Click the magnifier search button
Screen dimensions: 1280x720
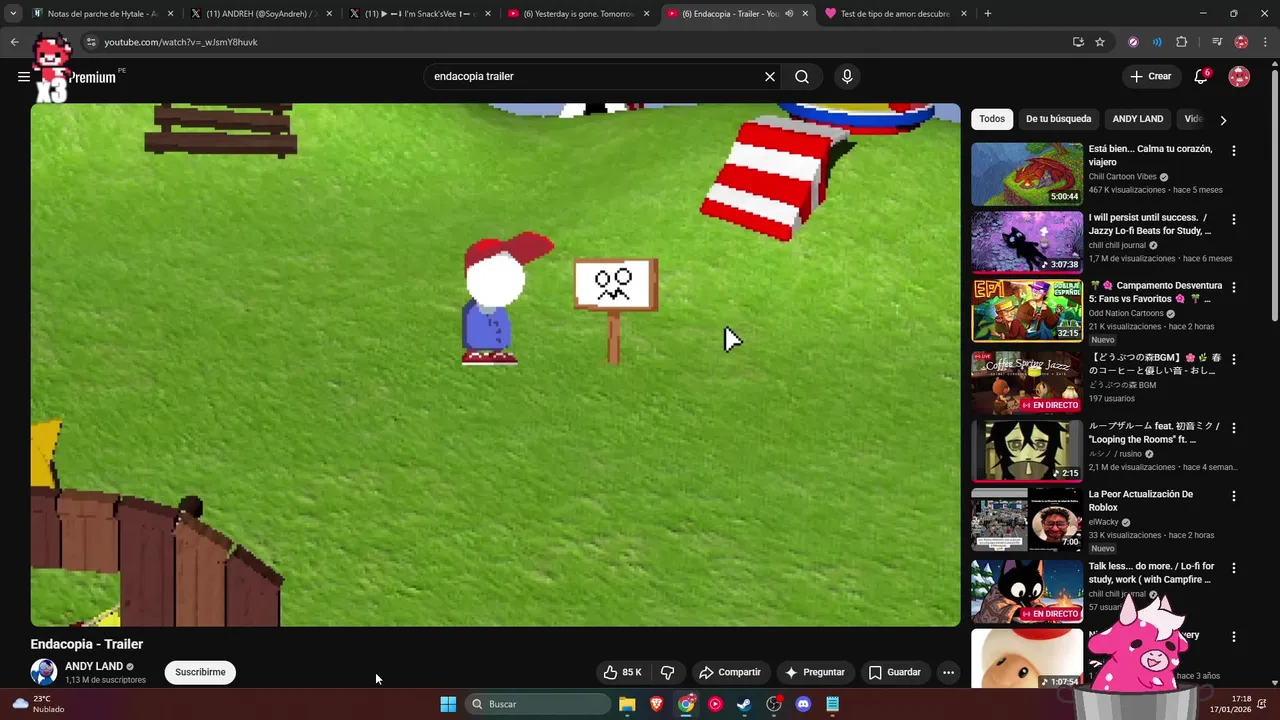(802, 76)
